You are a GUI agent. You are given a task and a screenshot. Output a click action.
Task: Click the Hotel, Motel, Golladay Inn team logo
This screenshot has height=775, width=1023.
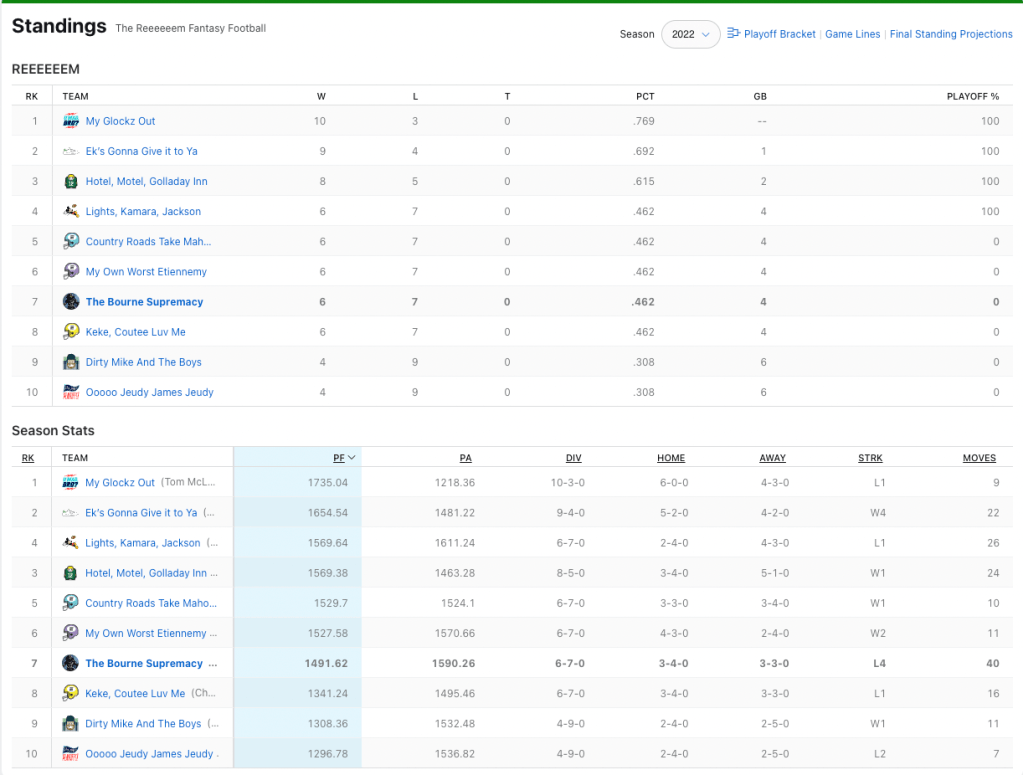click(71, 182)
